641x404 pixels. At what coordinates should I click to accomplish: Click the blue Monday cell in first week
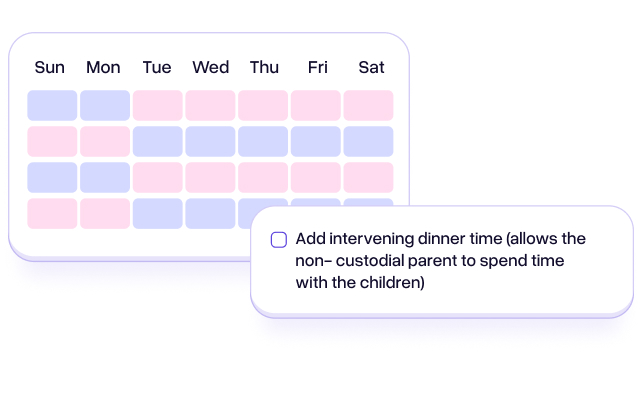(x=105, y=105)
